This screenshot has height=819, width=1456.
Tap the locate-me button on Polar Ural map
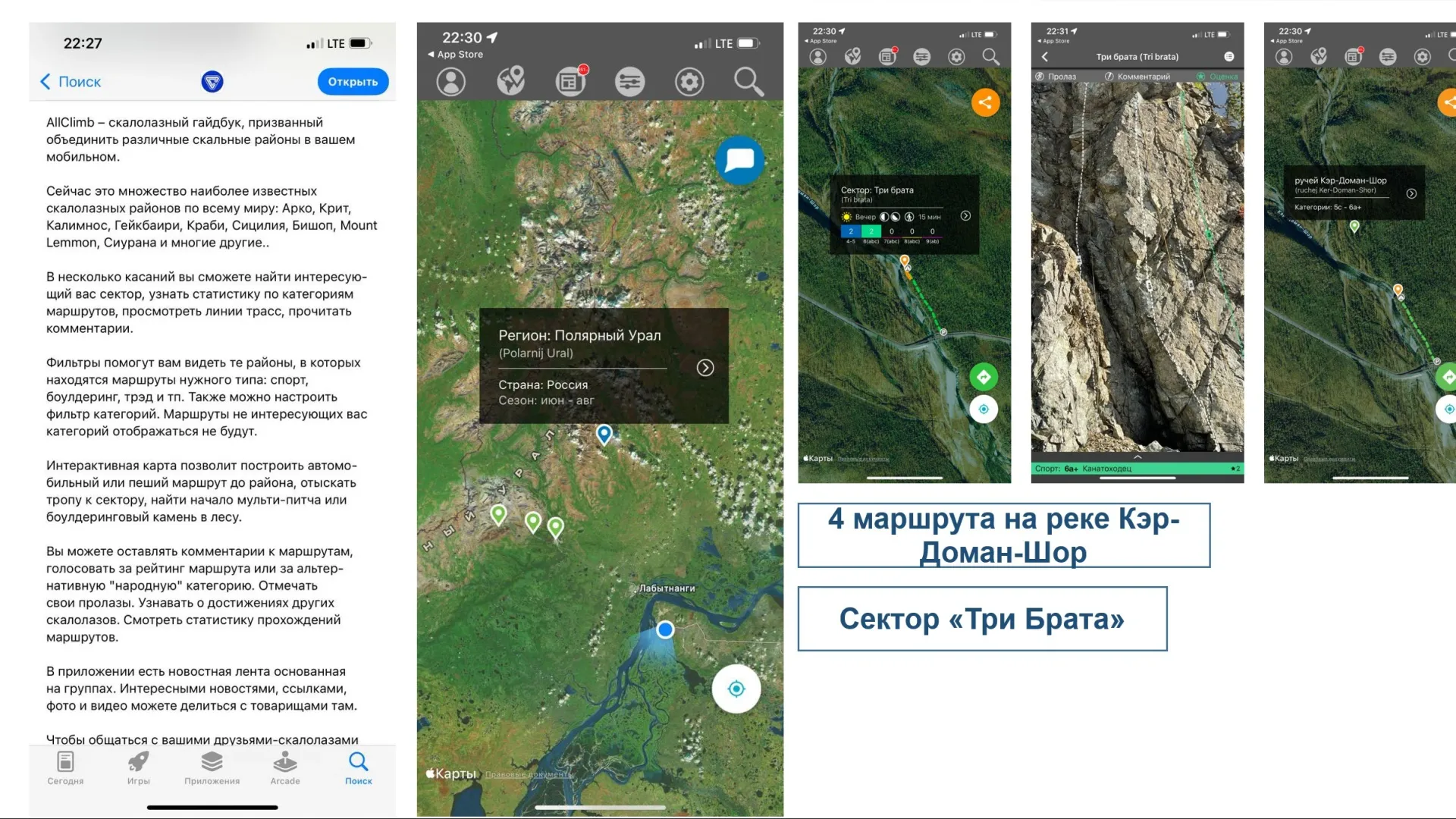pos(736,689)
